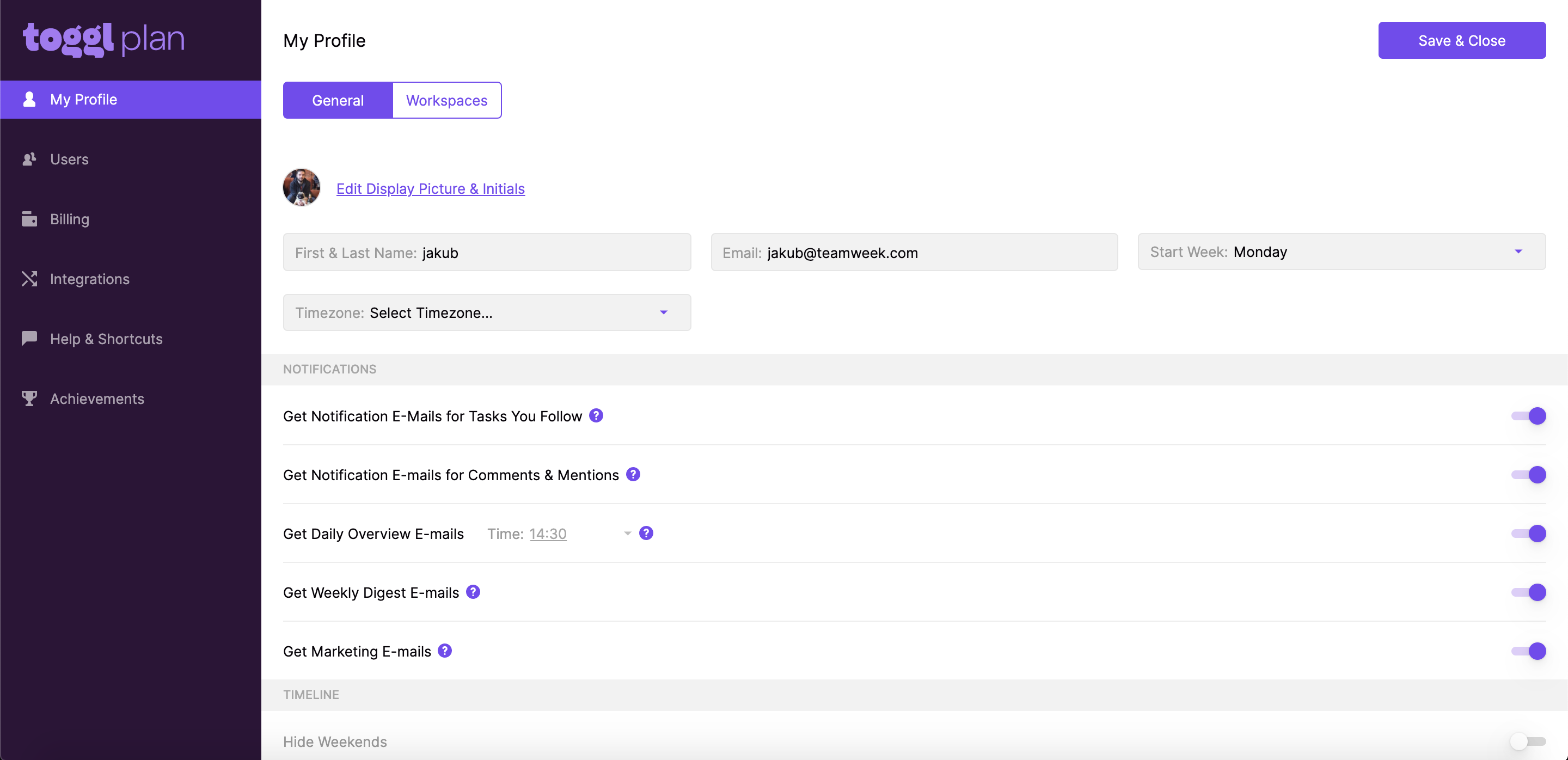
Task: Disable Get Daily Overview E-mails
Action: click(x=1528, y=533)
